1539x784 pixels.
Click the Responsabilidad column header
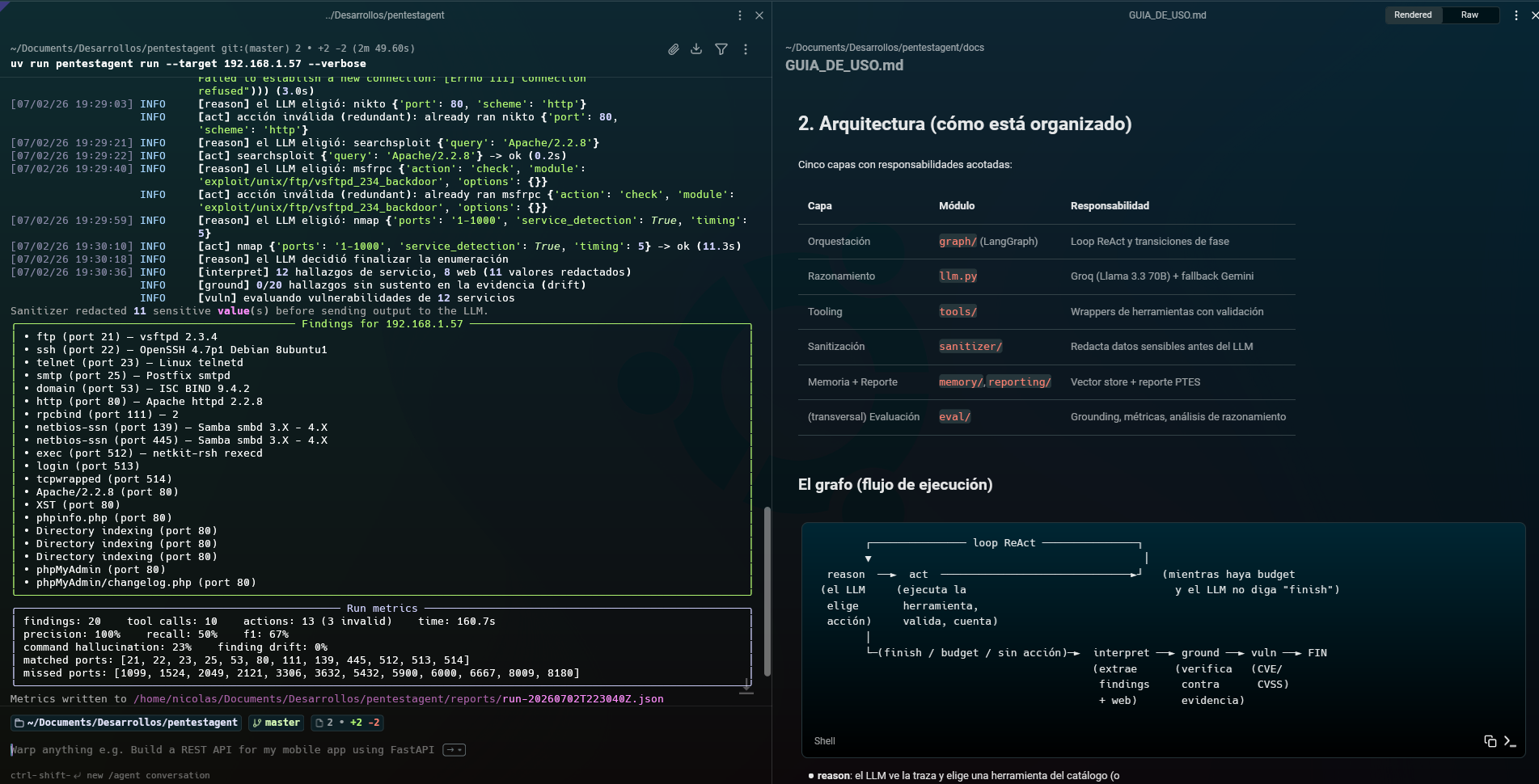1110,206
